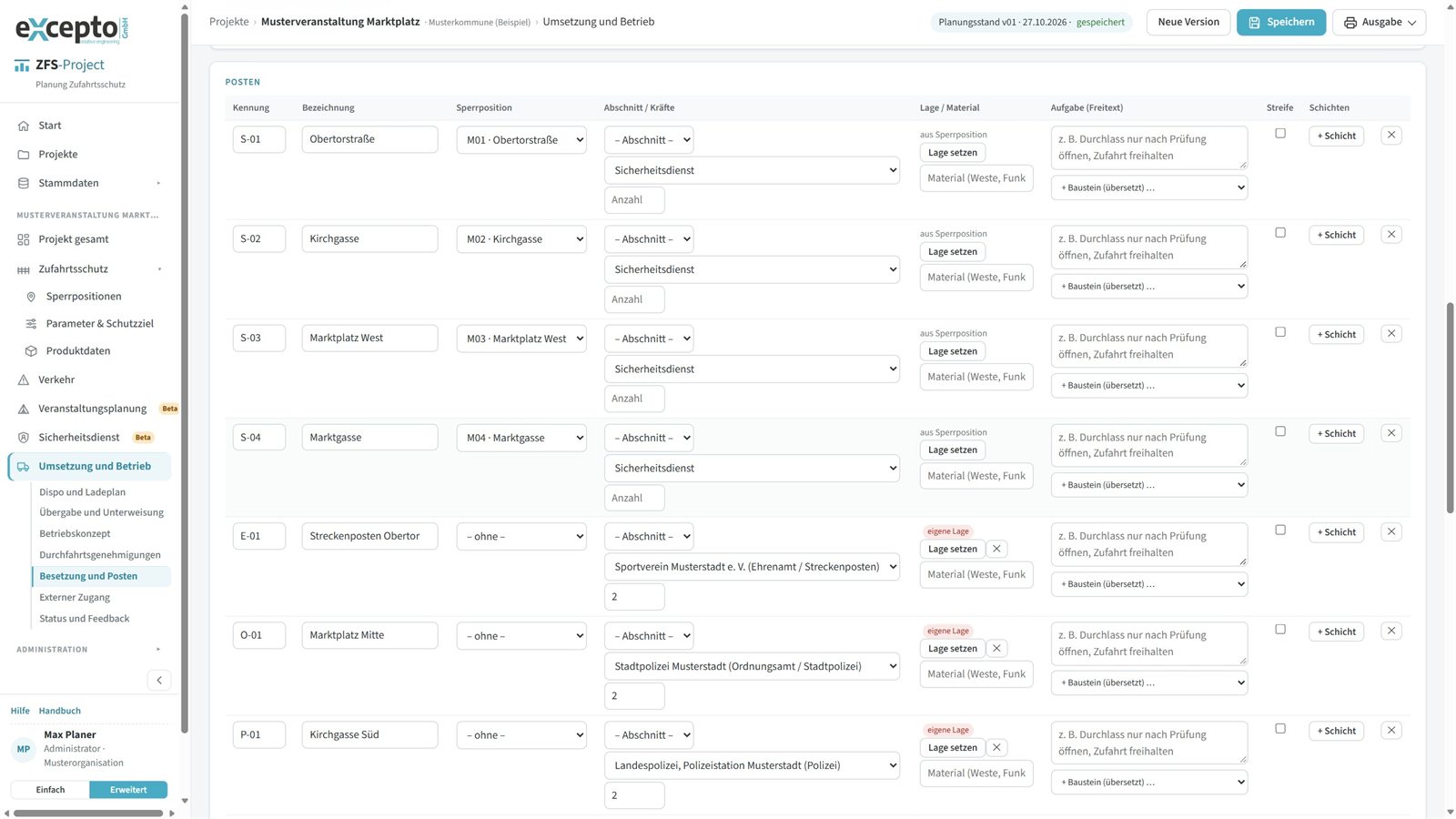Switch to Einfach mode toggle
Image resolution: width=1456 pixels, height=819 pixels.
50,790
